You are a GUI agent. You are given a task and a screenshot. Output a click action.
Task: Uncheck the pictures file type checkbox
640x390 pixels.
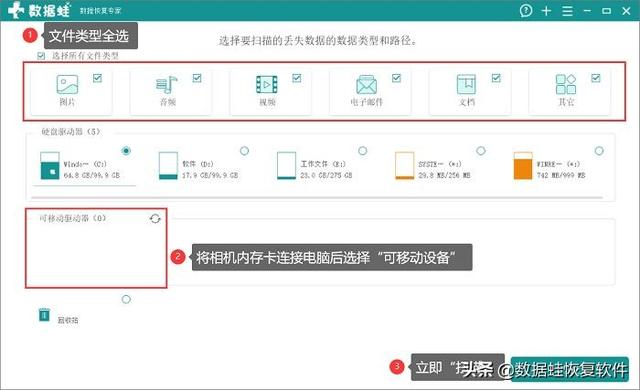[x=97, y=78]
